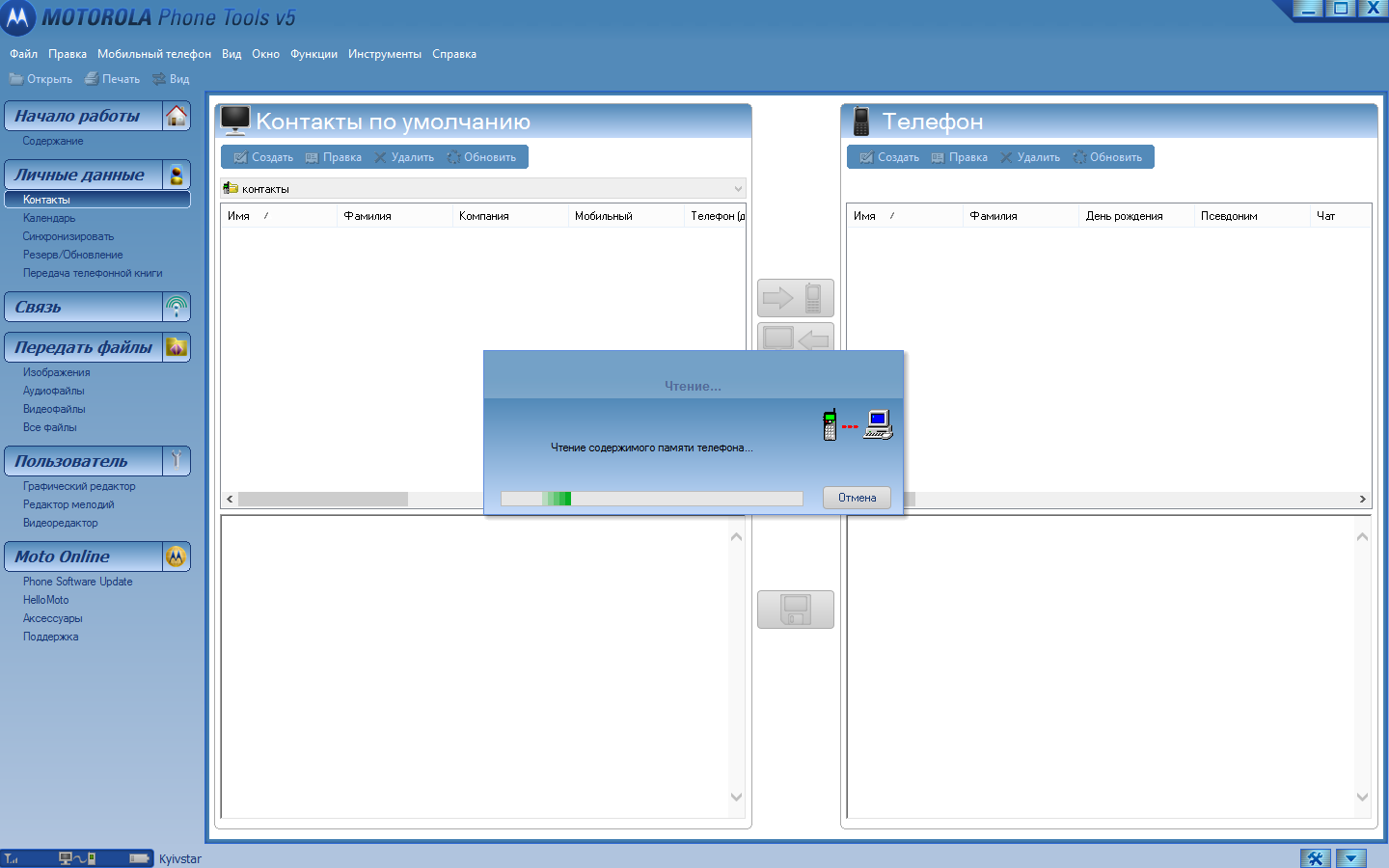Click the reading progress bar

click(652, 499)
